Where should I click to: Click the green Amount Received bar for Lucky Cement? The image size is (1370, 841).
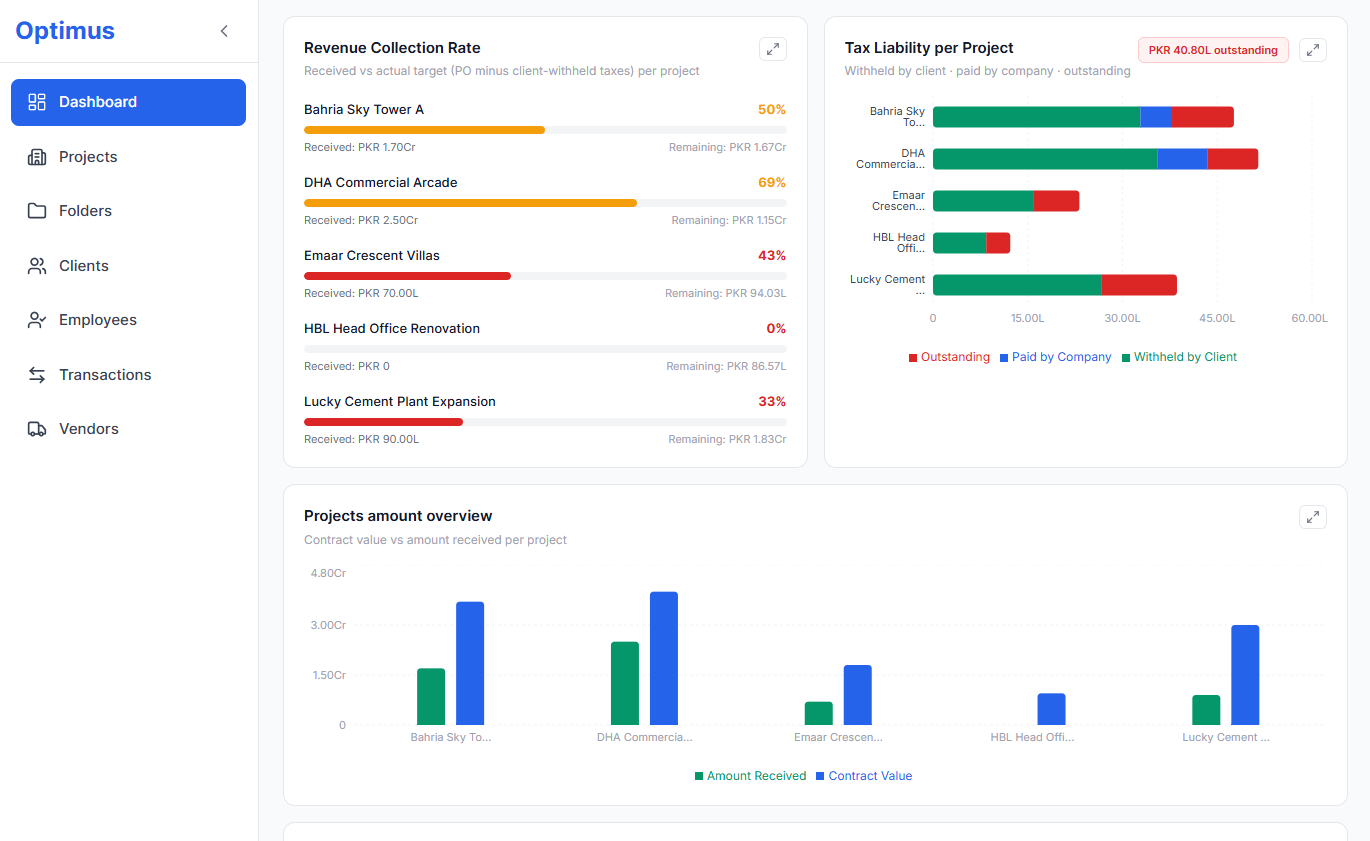point(1206,710)
